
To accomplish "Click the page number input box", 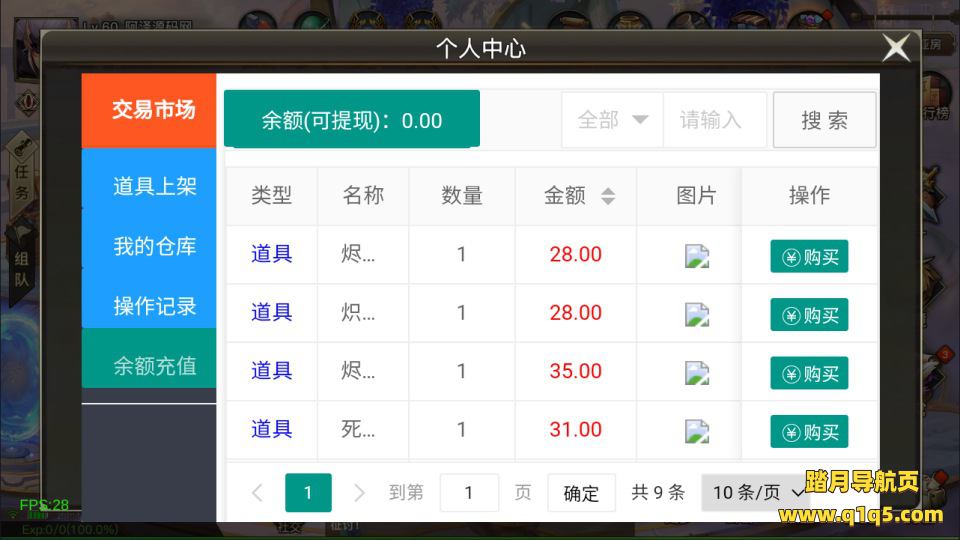I will point(469,493).
